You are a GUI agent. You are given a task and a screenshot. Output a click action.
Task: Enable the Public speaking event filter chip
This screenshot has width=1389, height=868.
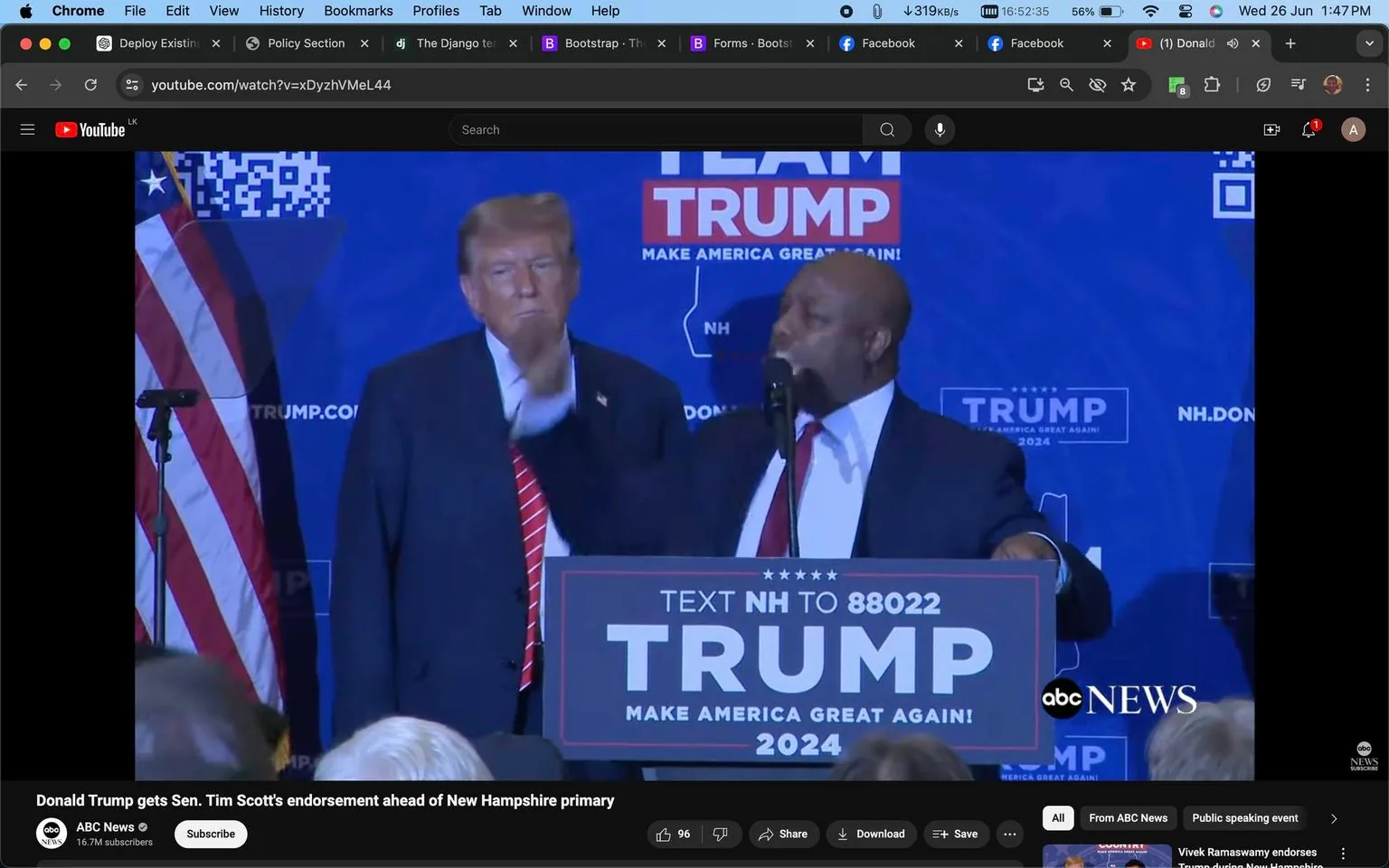point(1243,817)
